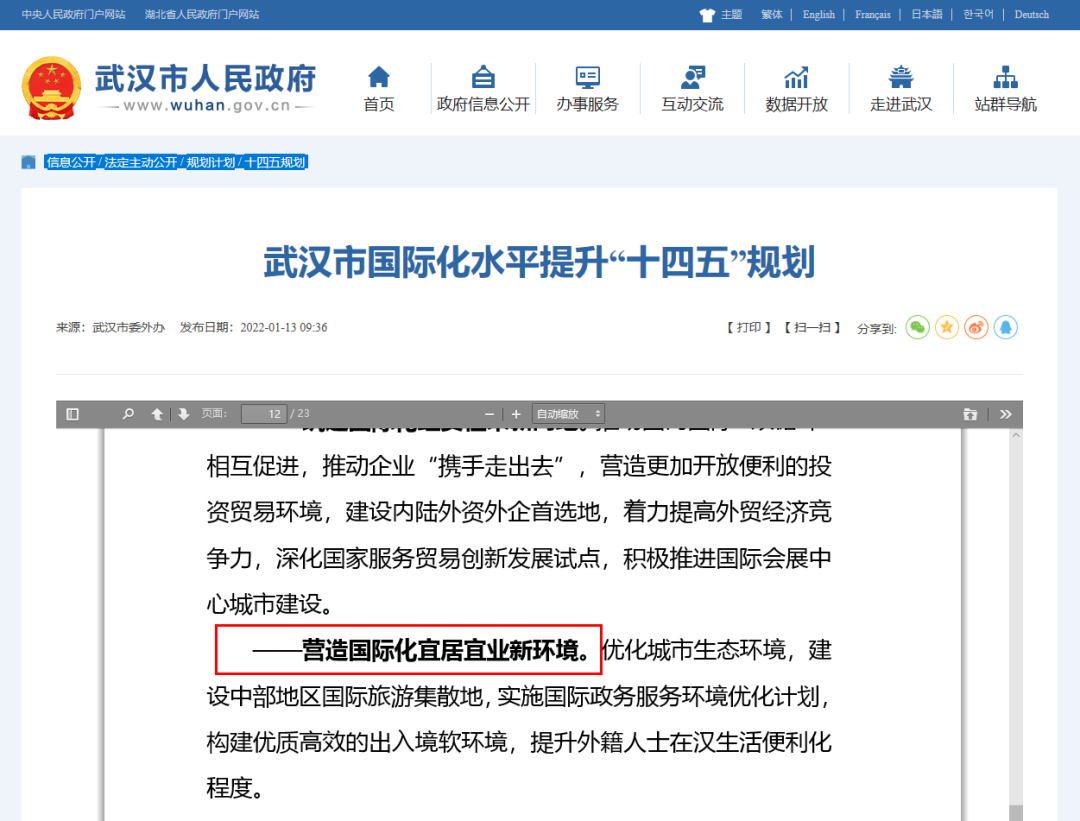Open 站群导航 navigation item
Viewport: 1080px width, 821px height.
pyautogui.click(x=1006, y=89)
